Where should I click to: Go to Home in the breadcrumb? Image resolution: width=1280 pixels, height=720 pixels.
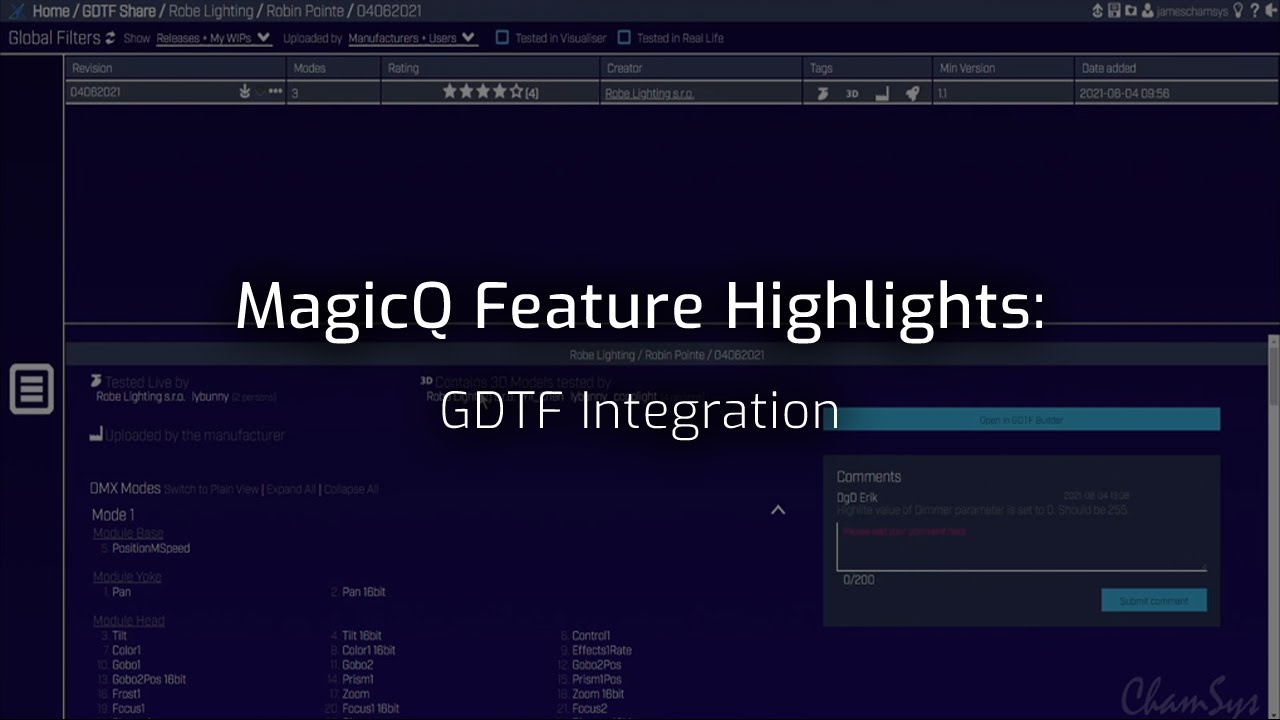[x=51, y=11]
